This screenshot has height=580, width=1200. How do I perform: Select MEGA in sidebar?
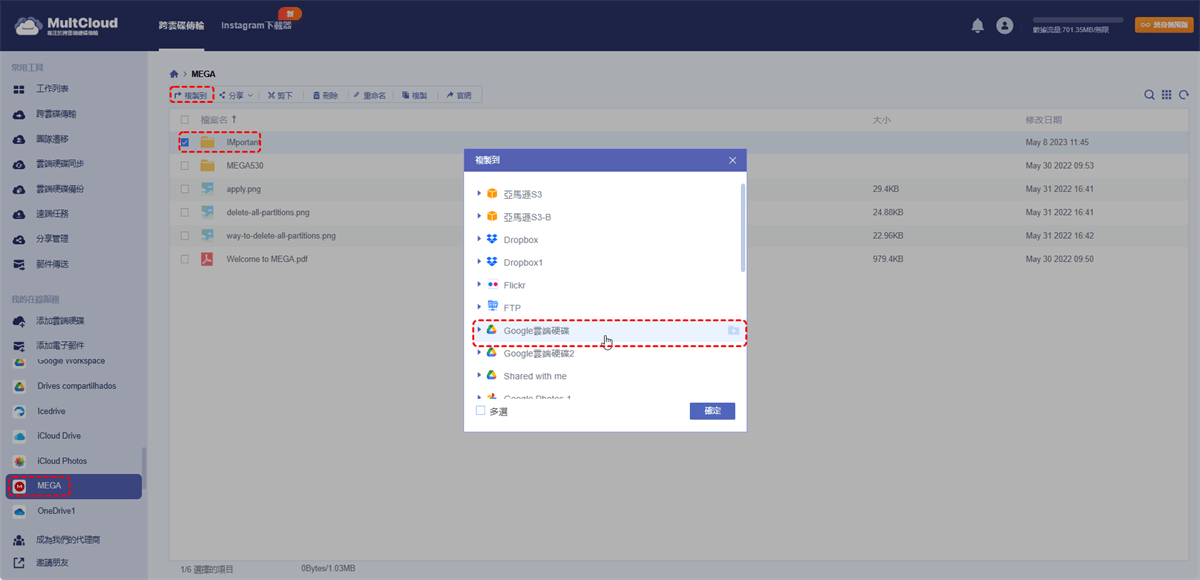[x=73, y=486]
